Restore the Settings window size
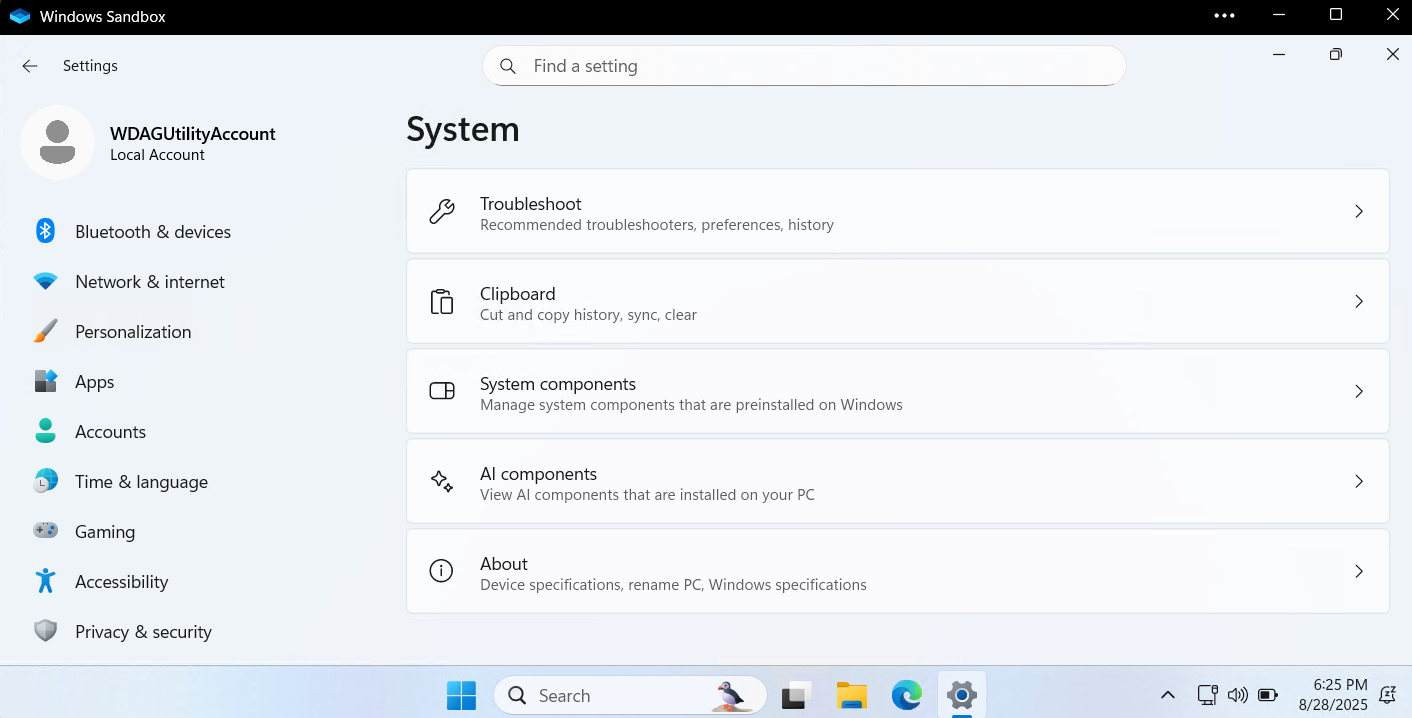This screenshot has height=718, width=1412. tap(1335, 54)
